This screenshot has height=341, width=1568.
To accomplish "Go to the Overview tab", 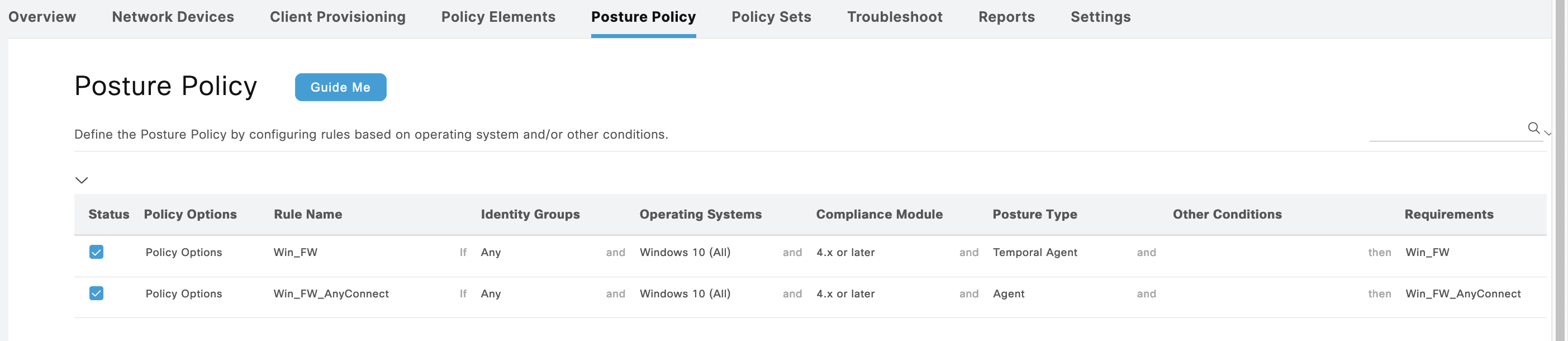I will [42, 17].
